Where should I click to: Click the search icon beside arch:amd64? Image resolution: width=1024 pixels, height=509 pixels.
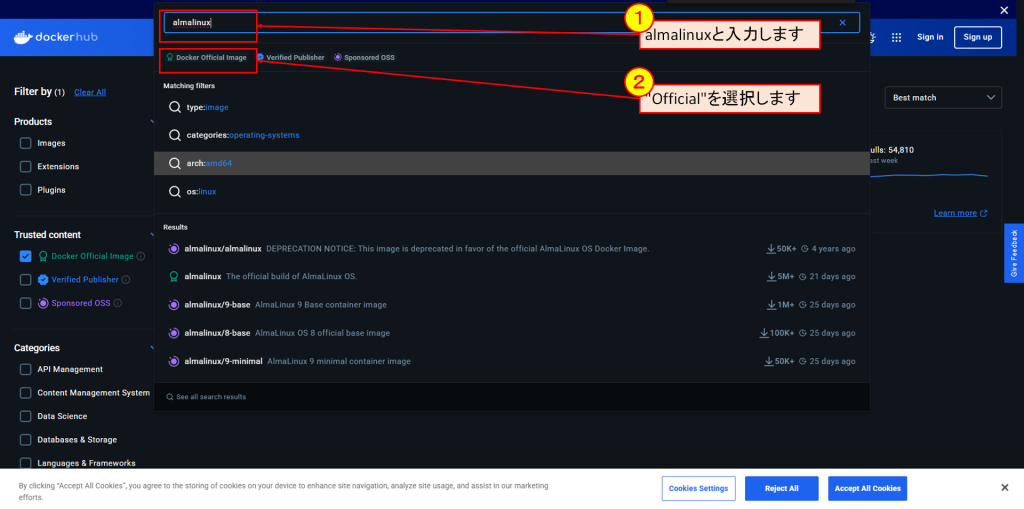[x=174, y=163]
